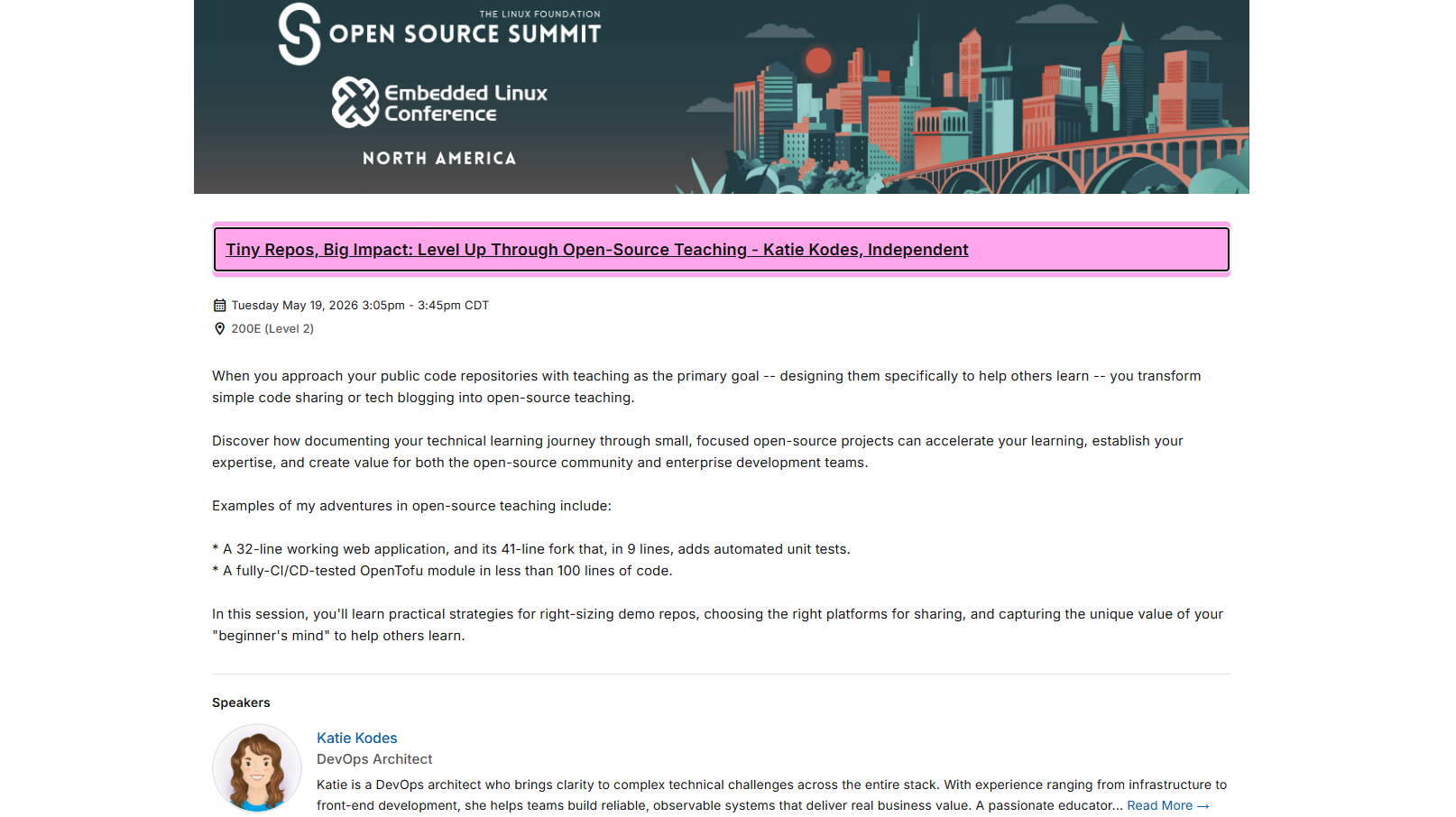Select the 'Embedded Linux Conference' wordmark

pos(465,104)
